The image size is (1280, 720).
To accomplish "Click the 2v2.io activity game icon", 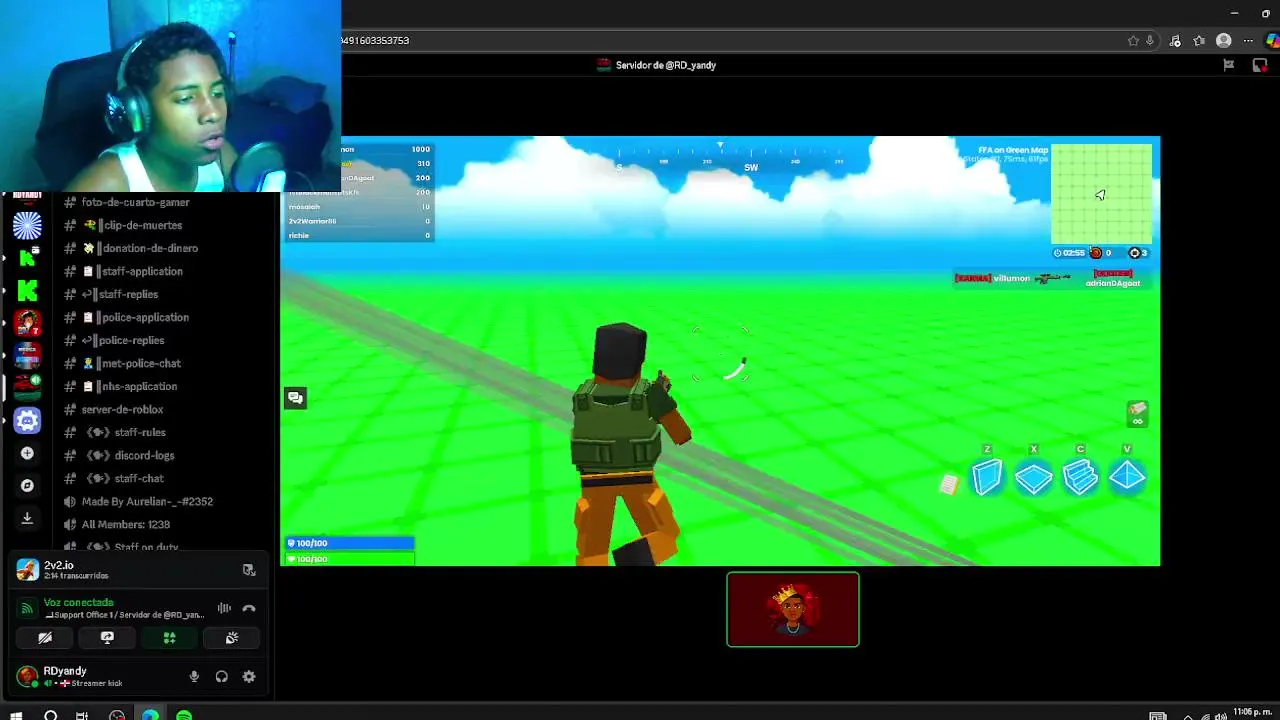I will 27,569.
